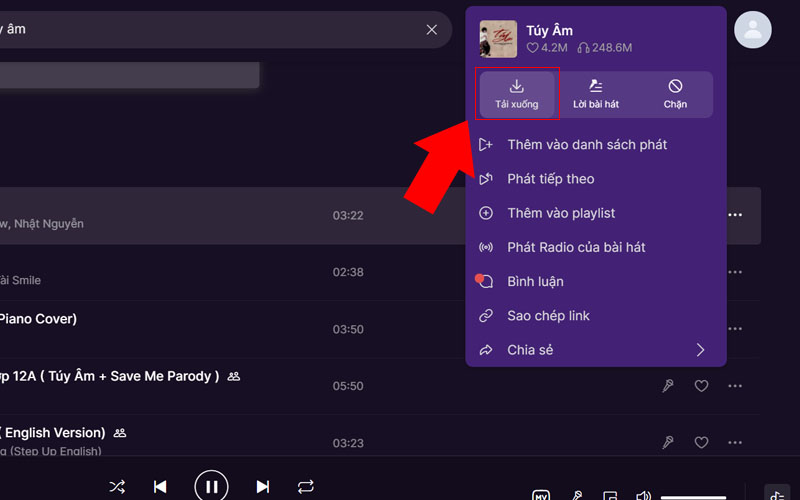Screen dimensions: 800x500
Task: Sing karaoke for the Save Me Parody song
Action: point(668,386)
